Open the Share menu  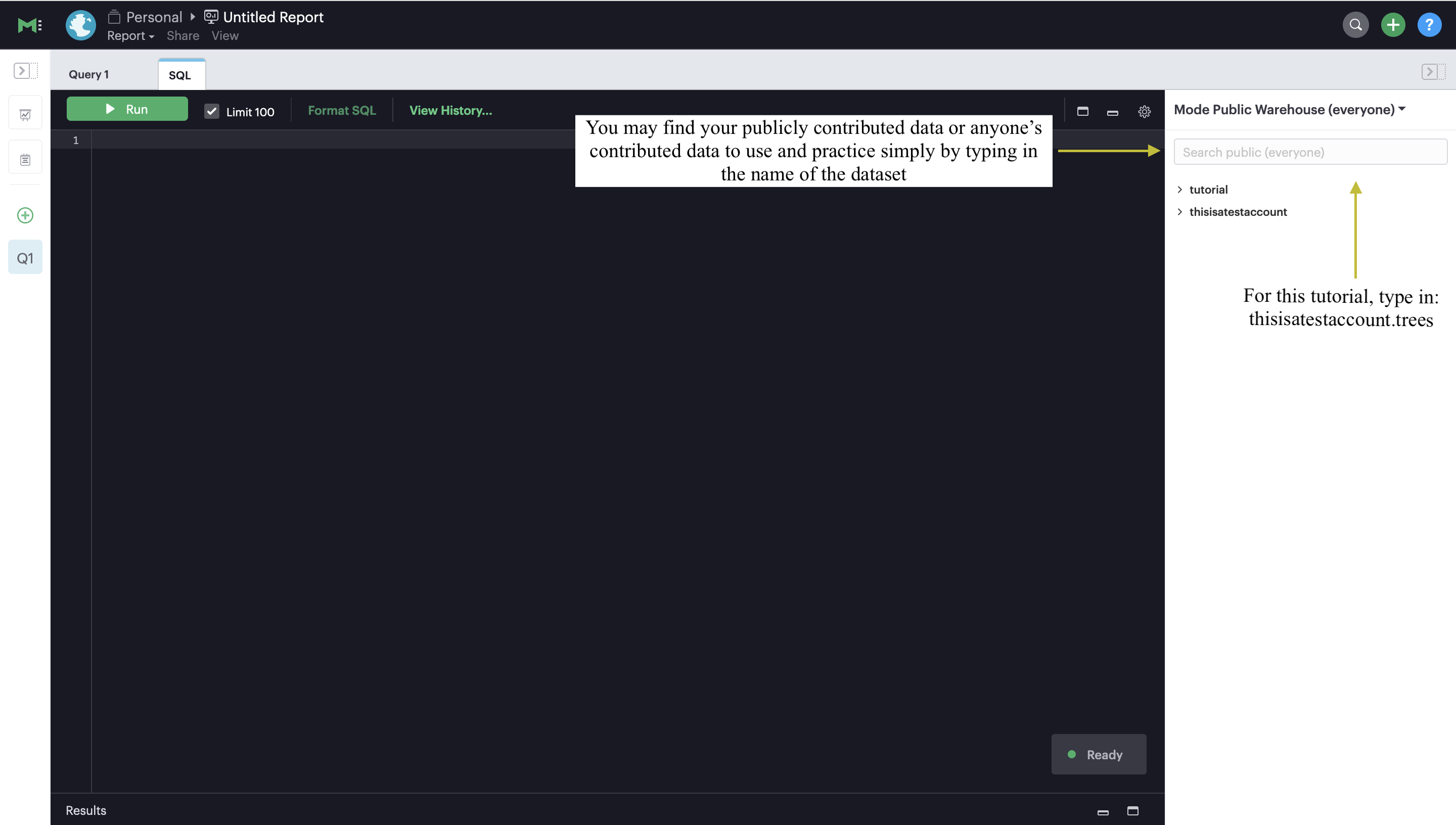[x=183, y=36]
